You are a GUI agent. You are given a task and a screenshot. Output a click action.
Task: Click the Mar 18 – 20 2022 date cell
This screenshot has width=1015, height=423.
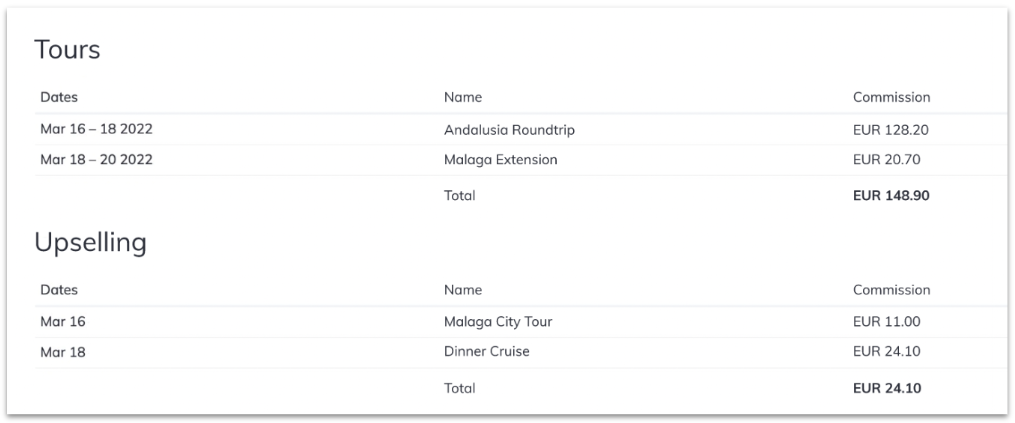[x=96, y=160]
